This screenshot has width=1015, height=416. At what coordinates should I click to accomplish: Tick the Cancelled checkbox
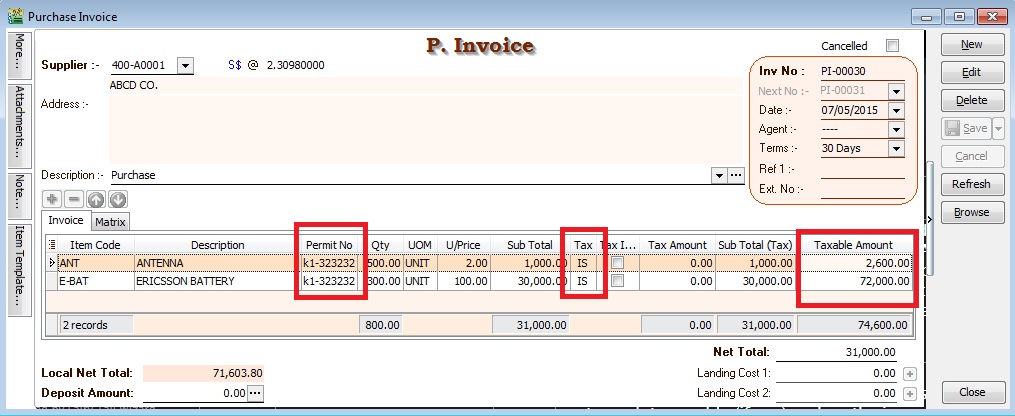coord(892,46)
